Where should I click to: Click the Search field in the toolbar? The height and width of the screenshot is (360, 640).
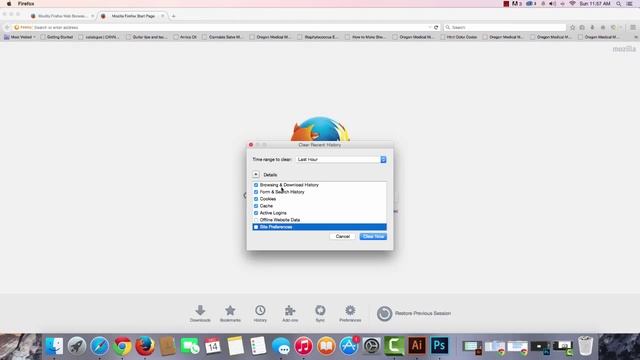click(504, 27)
